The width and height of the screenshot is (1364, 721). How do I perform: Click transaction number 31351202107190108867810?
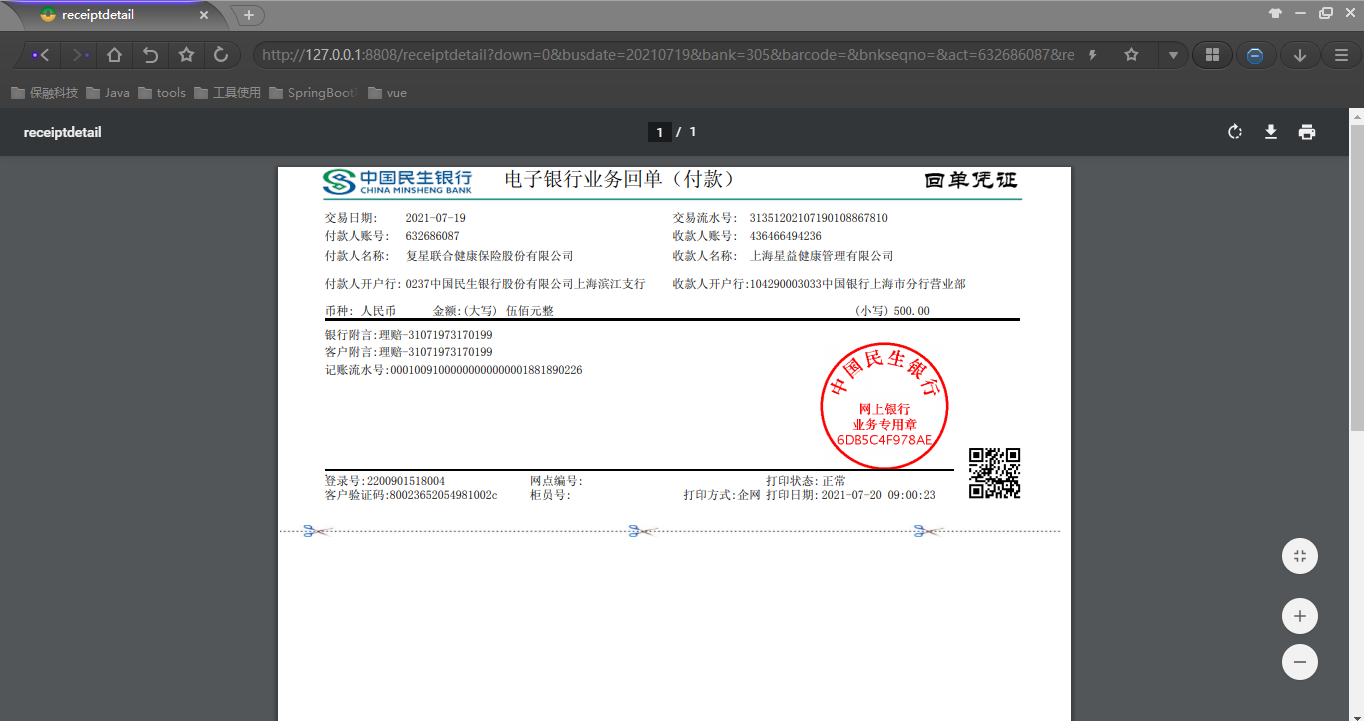coord(818,218)
